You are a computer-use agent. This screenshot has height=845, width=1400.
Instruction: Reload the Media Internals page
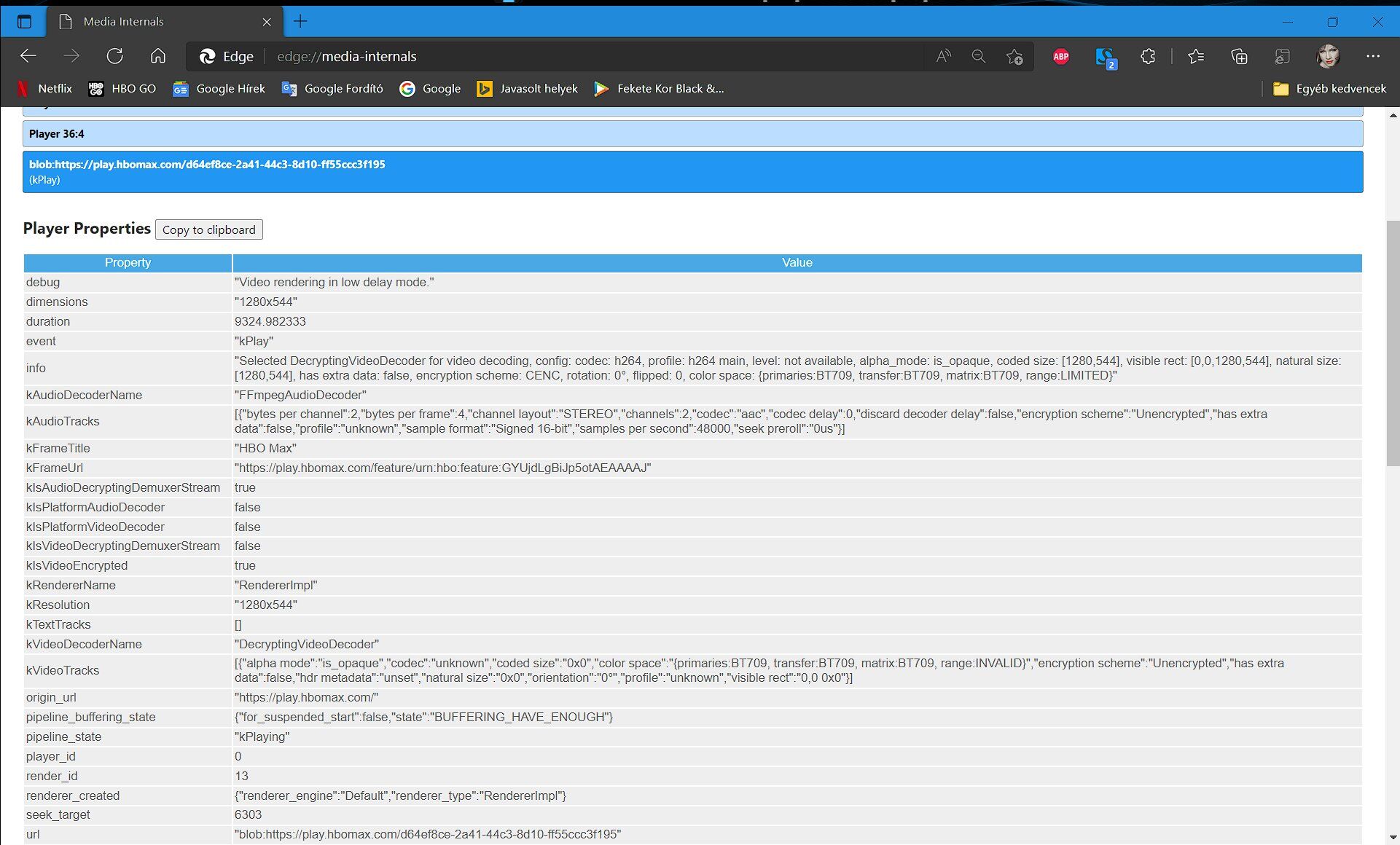(115, 56)
